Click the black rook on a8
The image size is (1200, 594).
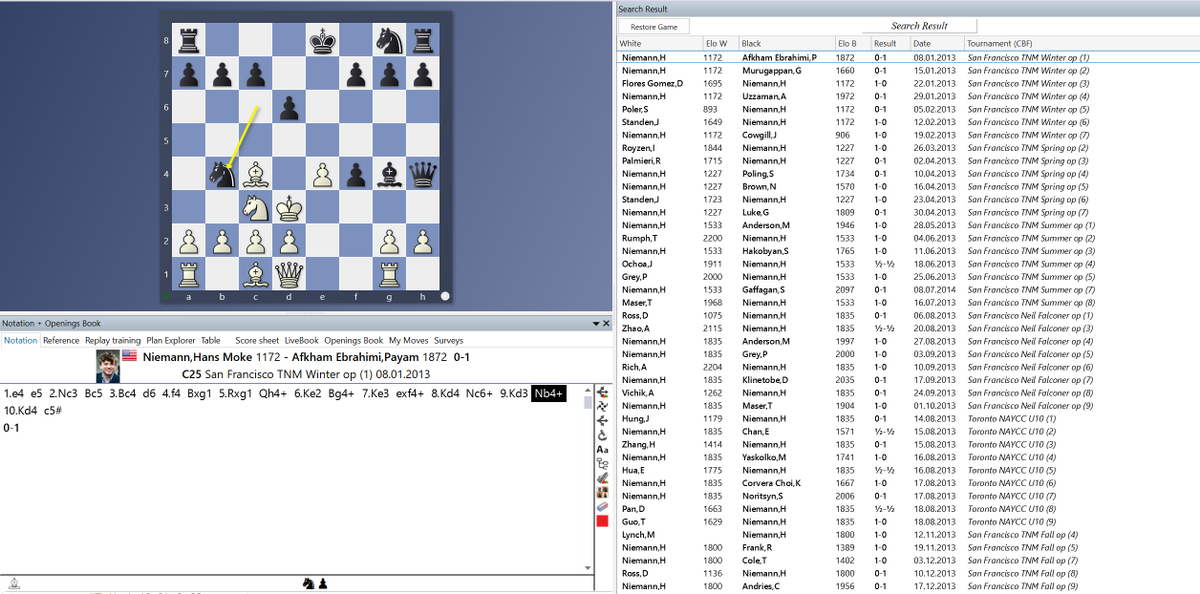click(188, 41)
